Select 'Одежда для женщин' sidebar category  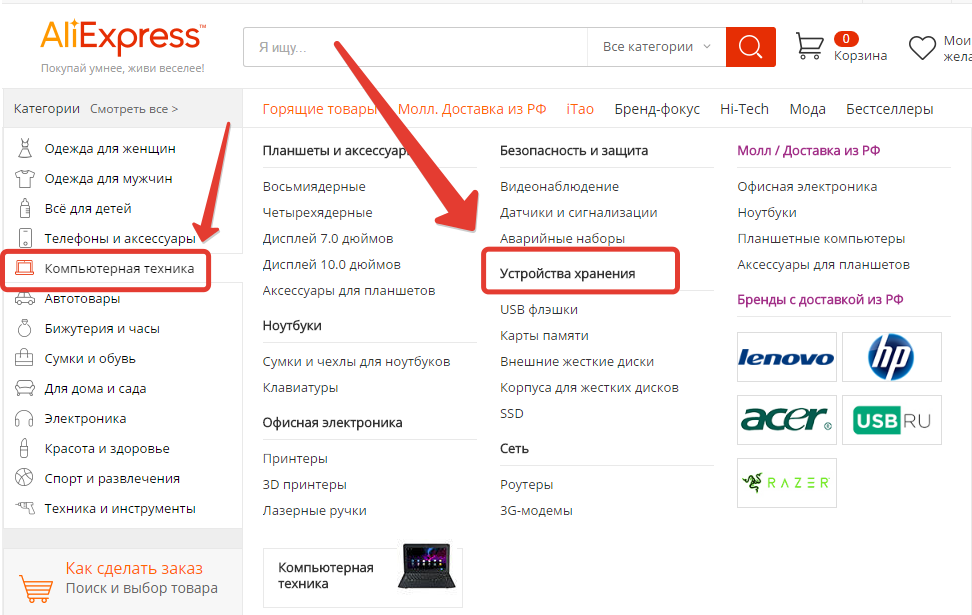pyautogui.click(x=110, y=149)
